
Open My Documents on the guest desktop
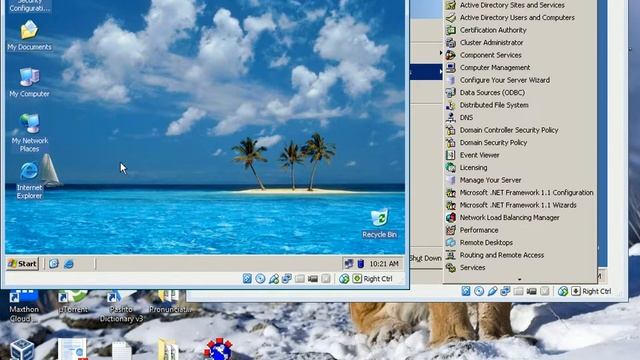[x=29, y=36]
